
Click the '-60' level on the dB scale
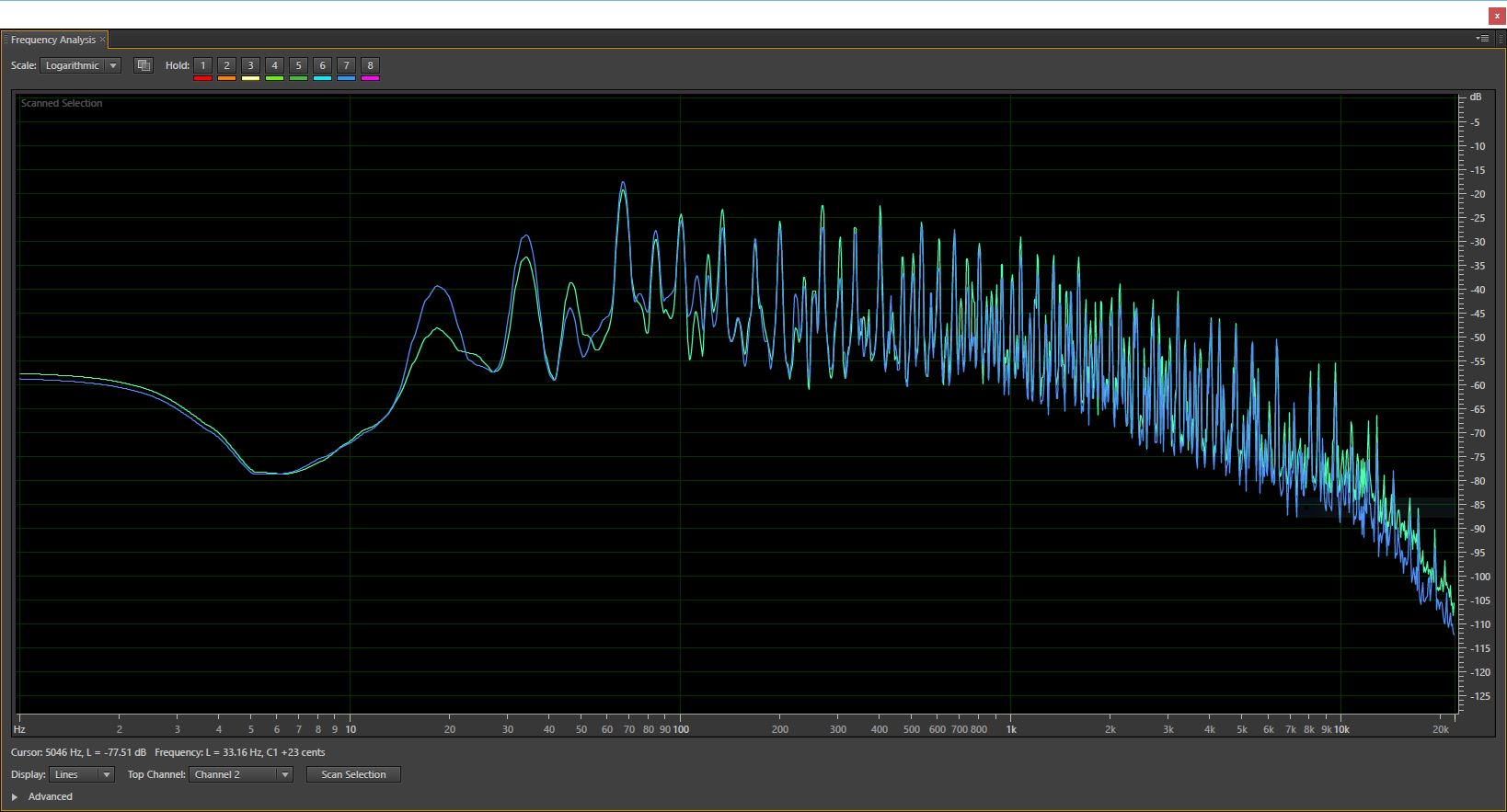coord(1478,385)
